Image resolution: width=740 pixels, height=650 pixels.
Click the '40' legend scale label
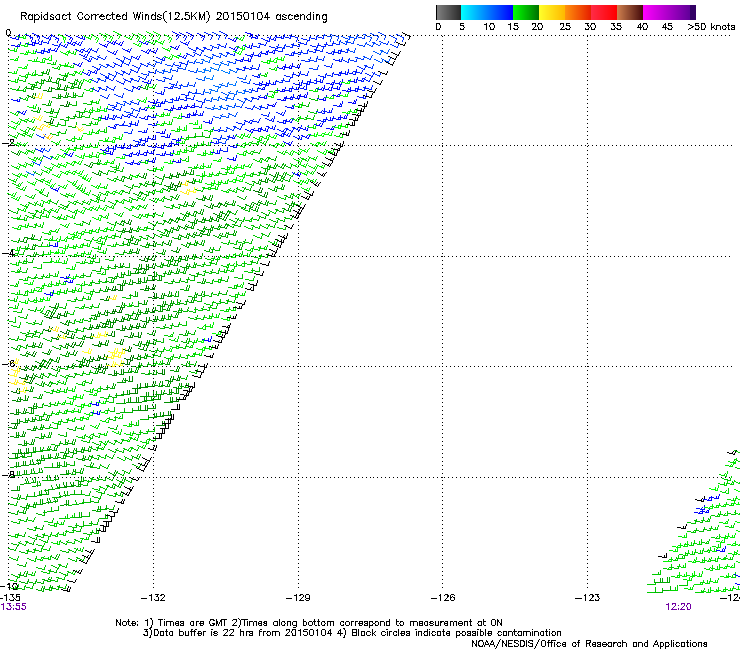coord(642,27)
